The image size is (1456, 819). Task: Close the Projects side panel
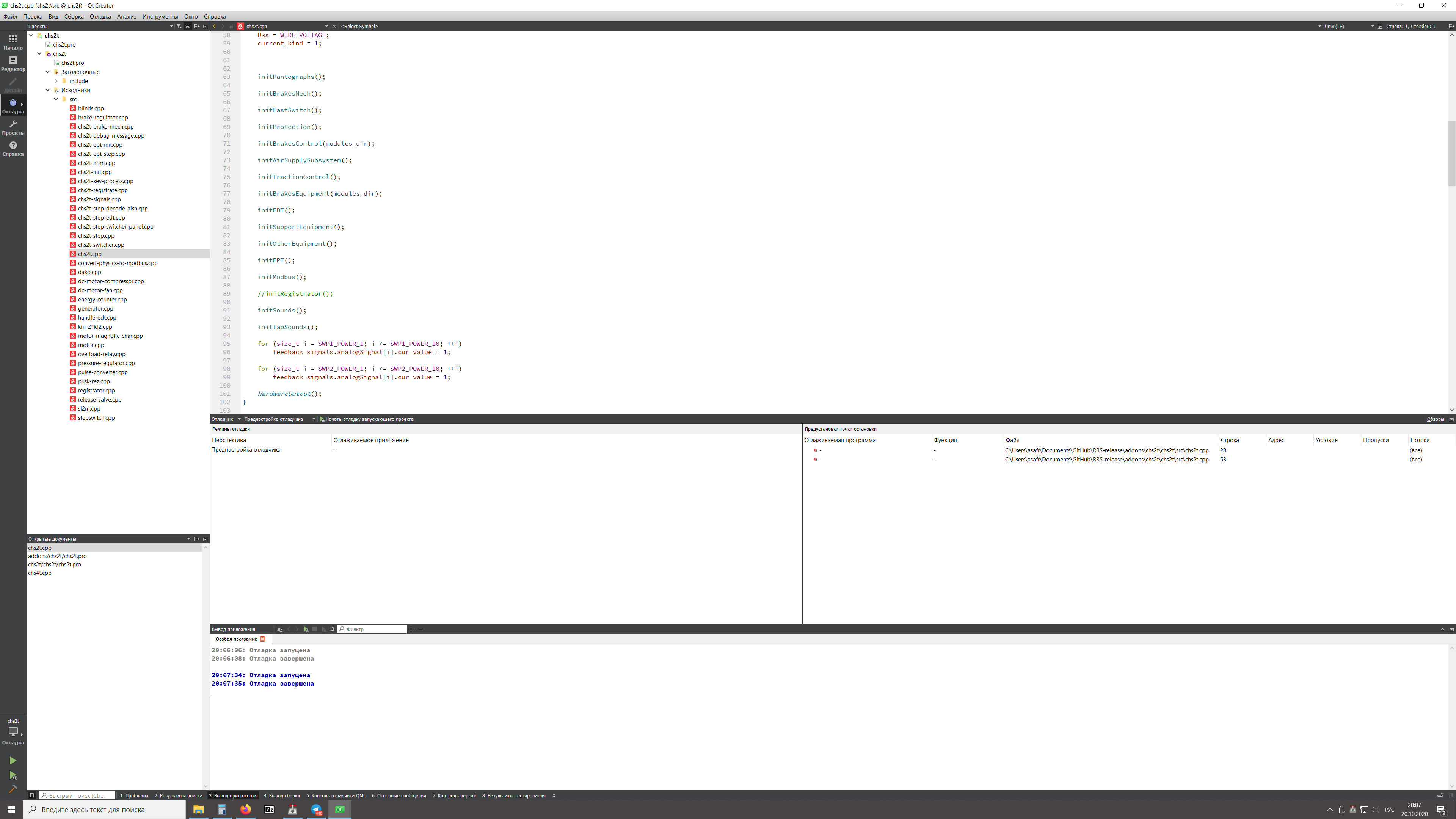click(x=205, y=26)
